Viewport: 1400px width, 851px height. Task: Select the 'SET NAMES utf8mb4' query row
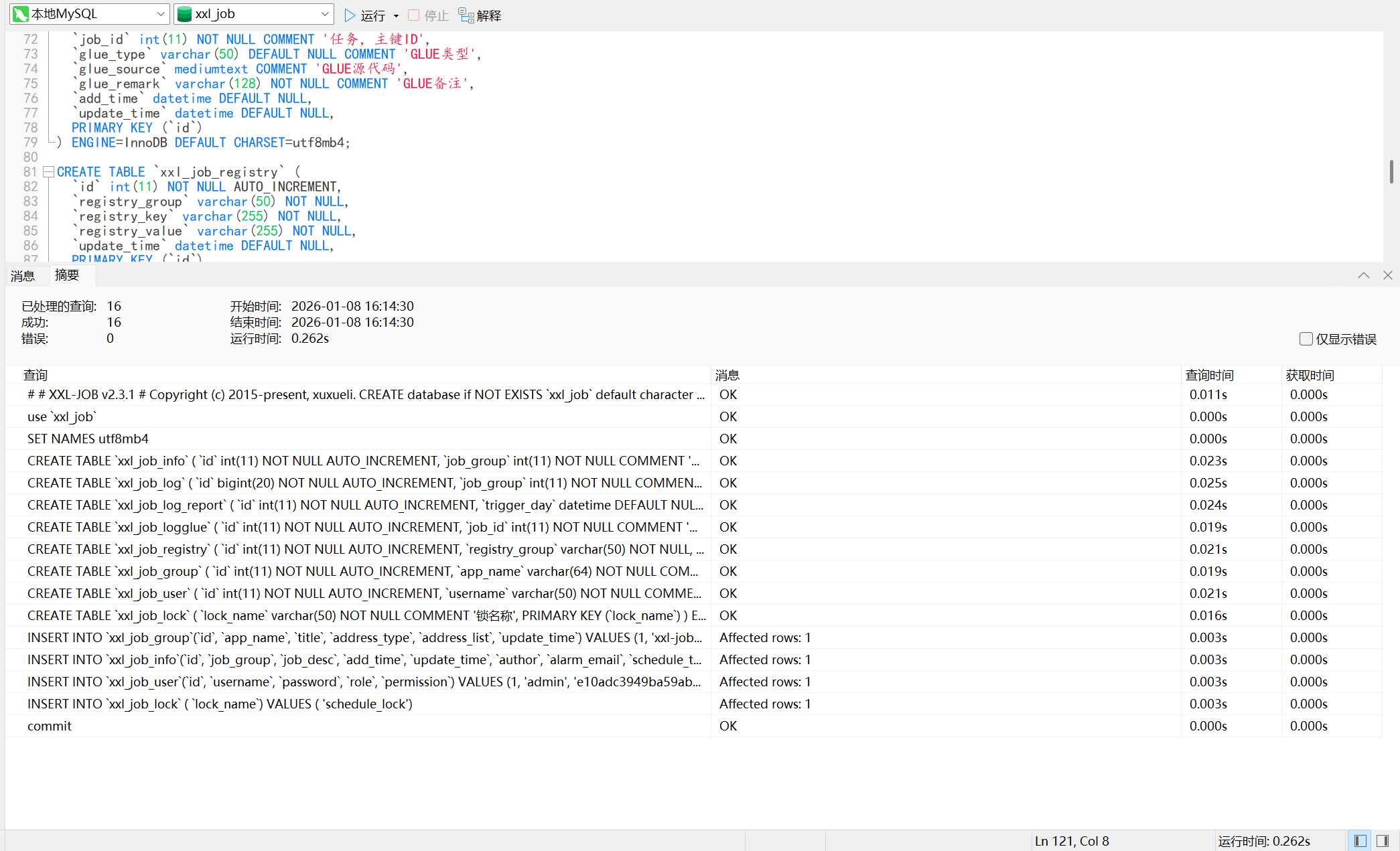click(88, 439)
